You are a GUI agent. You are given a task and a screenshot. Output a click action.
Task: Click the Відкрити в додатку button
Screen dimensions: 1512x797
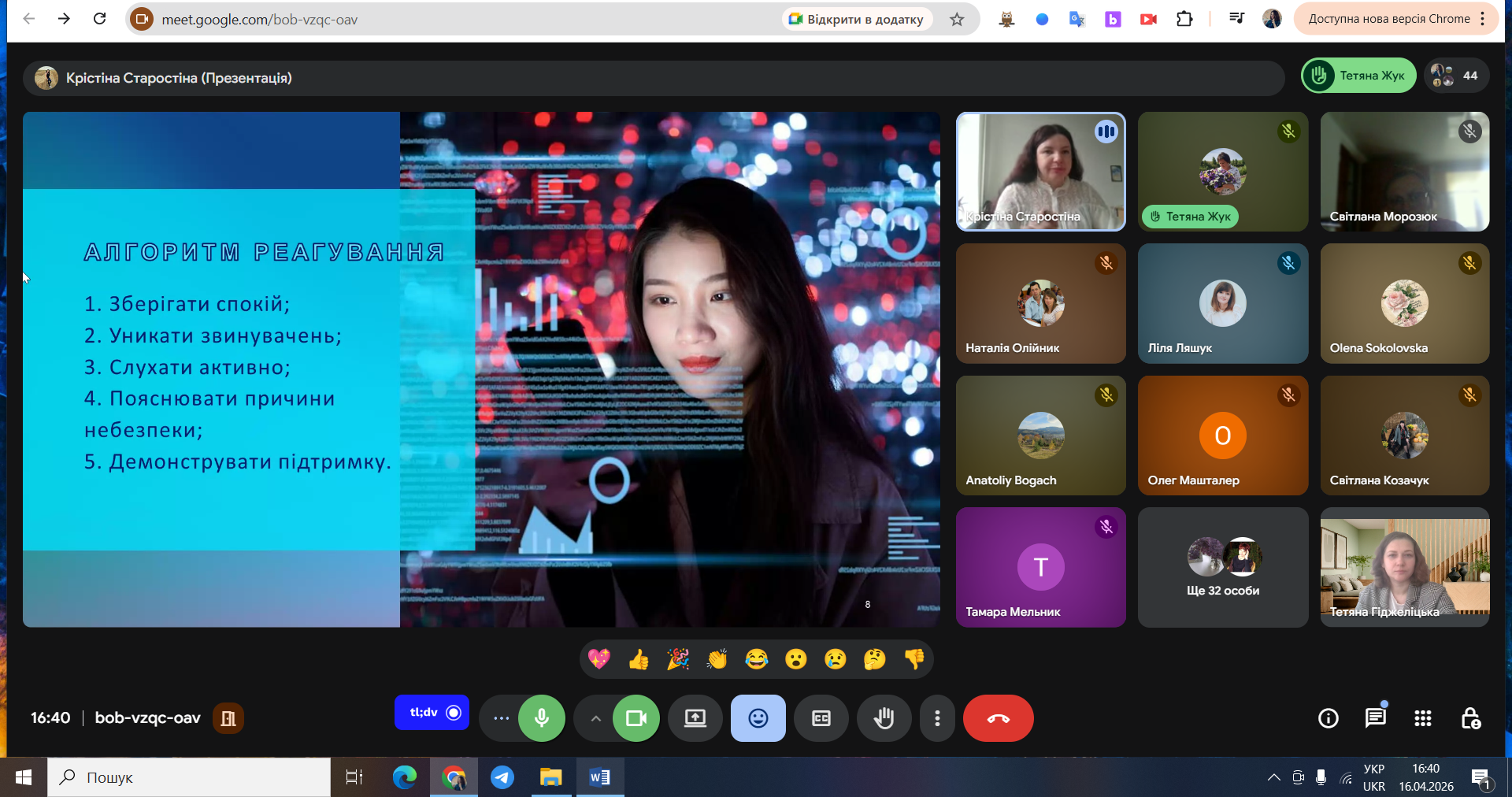pyautogui.click(x=857, y=19)
